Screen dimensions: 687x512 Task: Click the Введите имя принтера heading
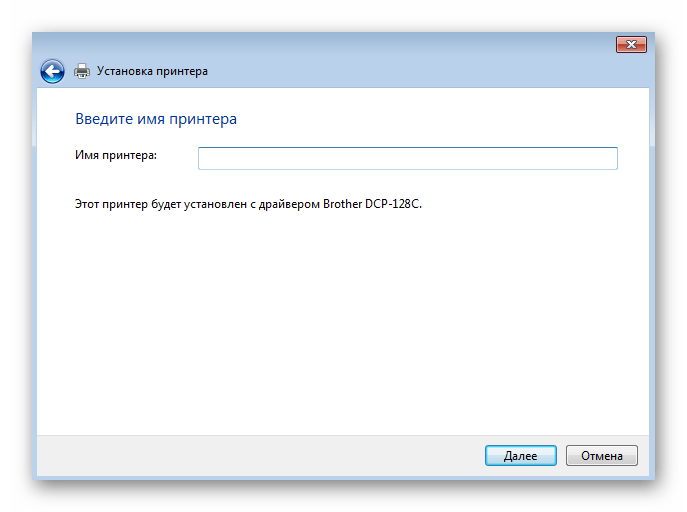[x=156, y=119]
